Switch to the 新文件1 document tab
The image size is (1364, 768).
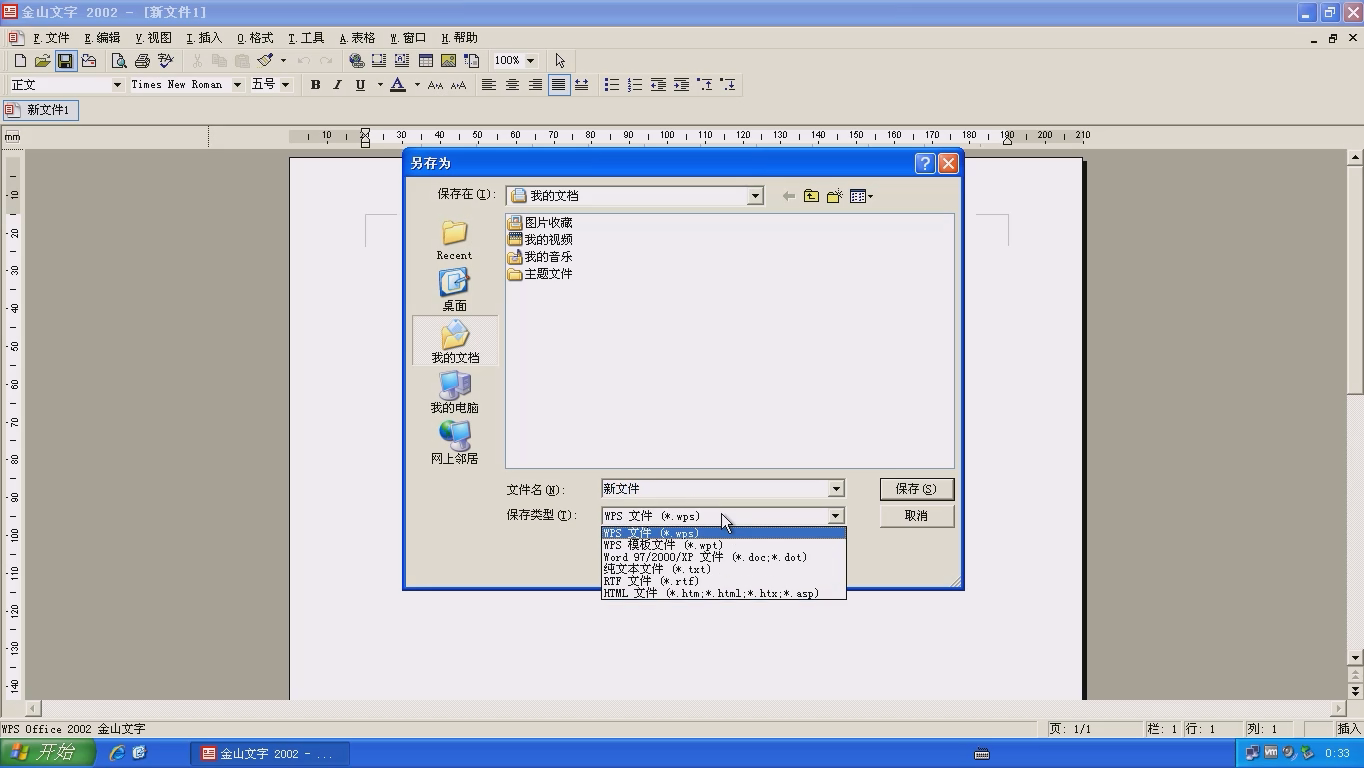41,110
